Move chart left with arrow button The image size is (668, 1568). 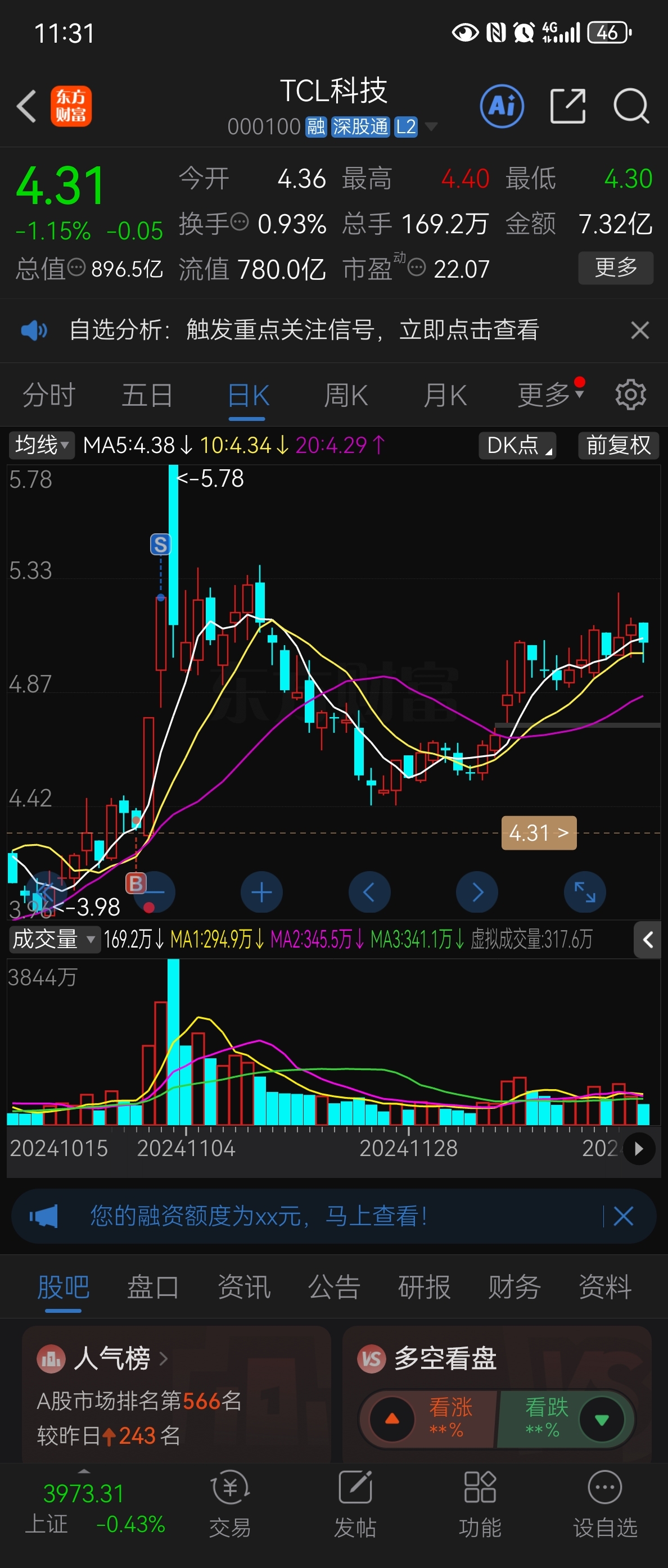(369, 892)
